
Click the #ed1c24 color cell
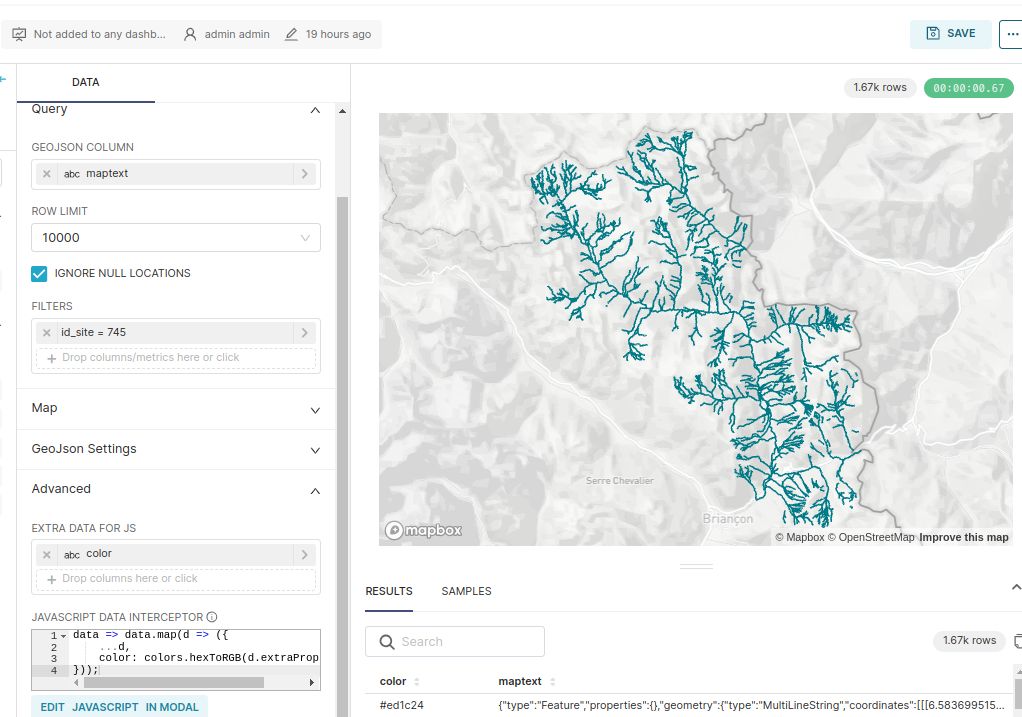coord(402,705)
